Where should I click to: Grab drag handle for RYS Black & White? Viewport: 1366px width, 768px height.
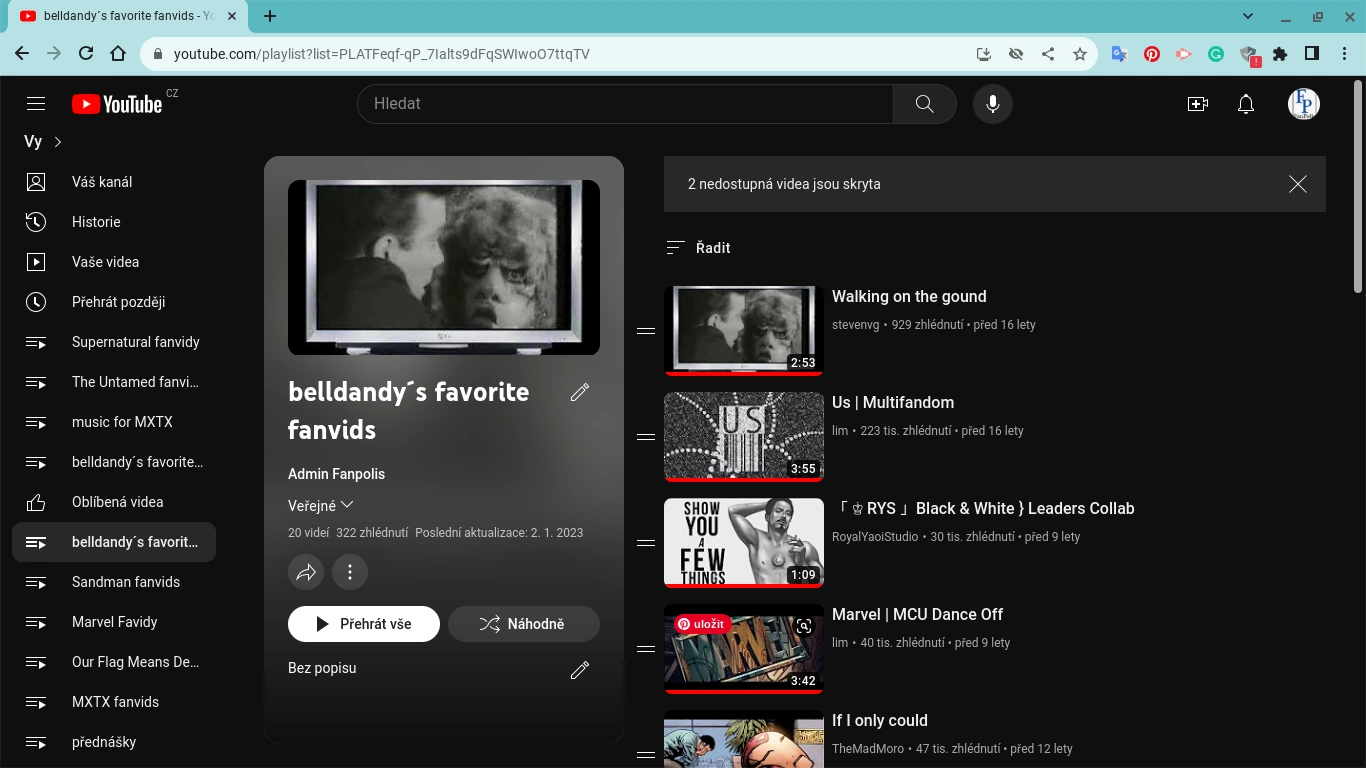coord(646,543)
